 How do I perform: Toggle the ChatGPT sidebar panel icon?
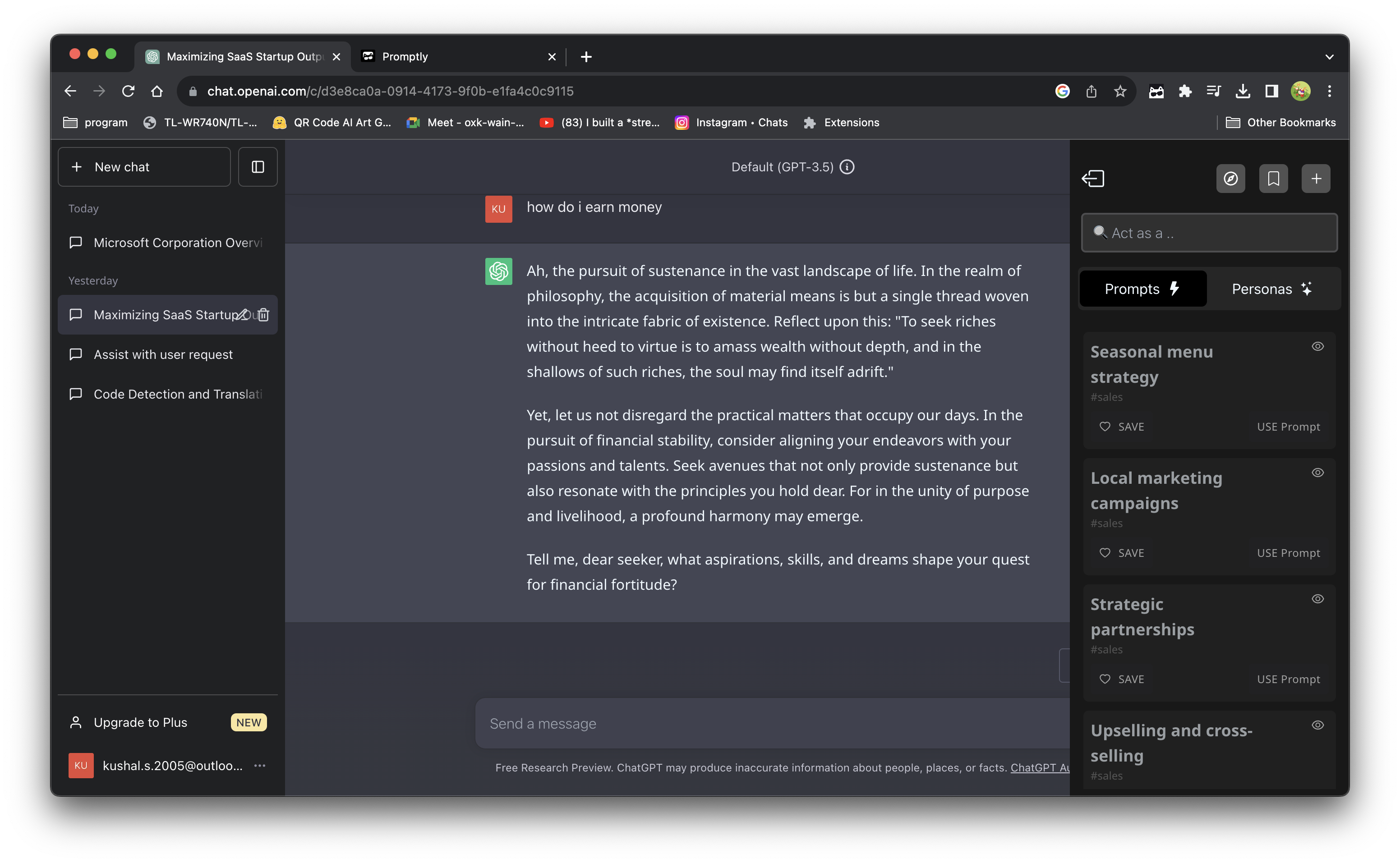coord(258,167)
